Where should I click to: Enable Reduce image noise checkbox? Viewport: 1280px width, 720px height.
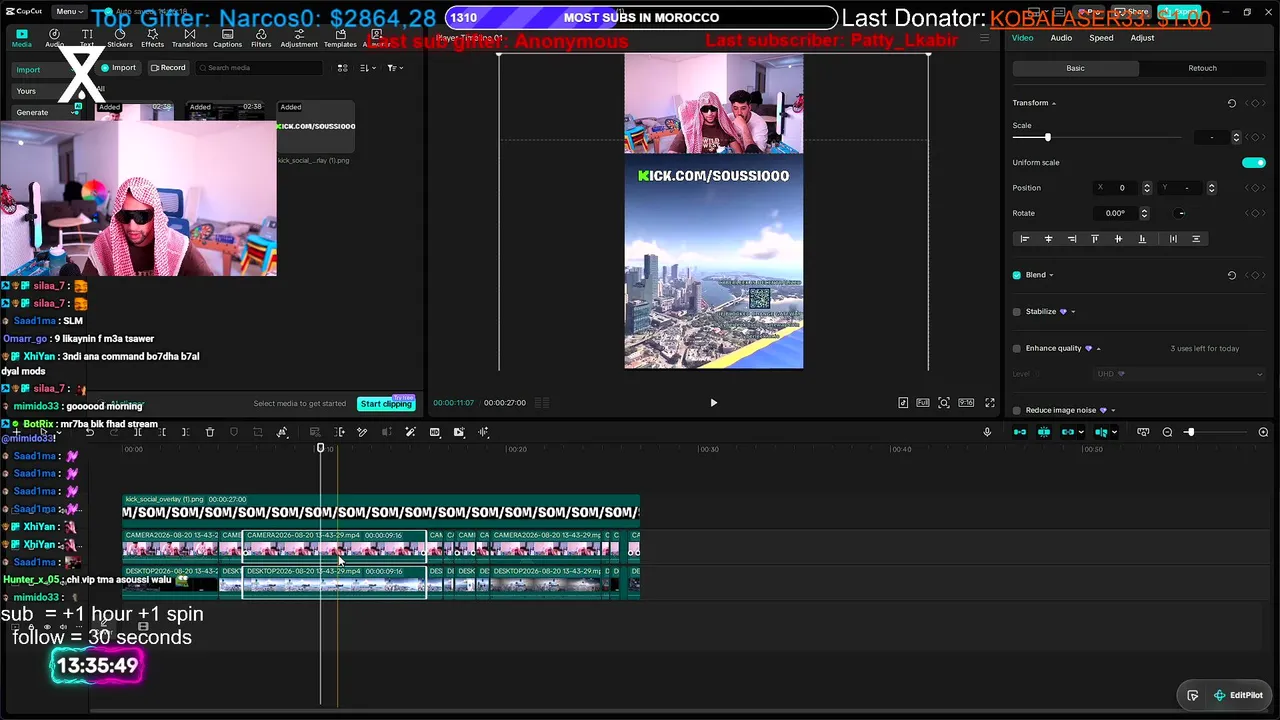[1017, 410]
